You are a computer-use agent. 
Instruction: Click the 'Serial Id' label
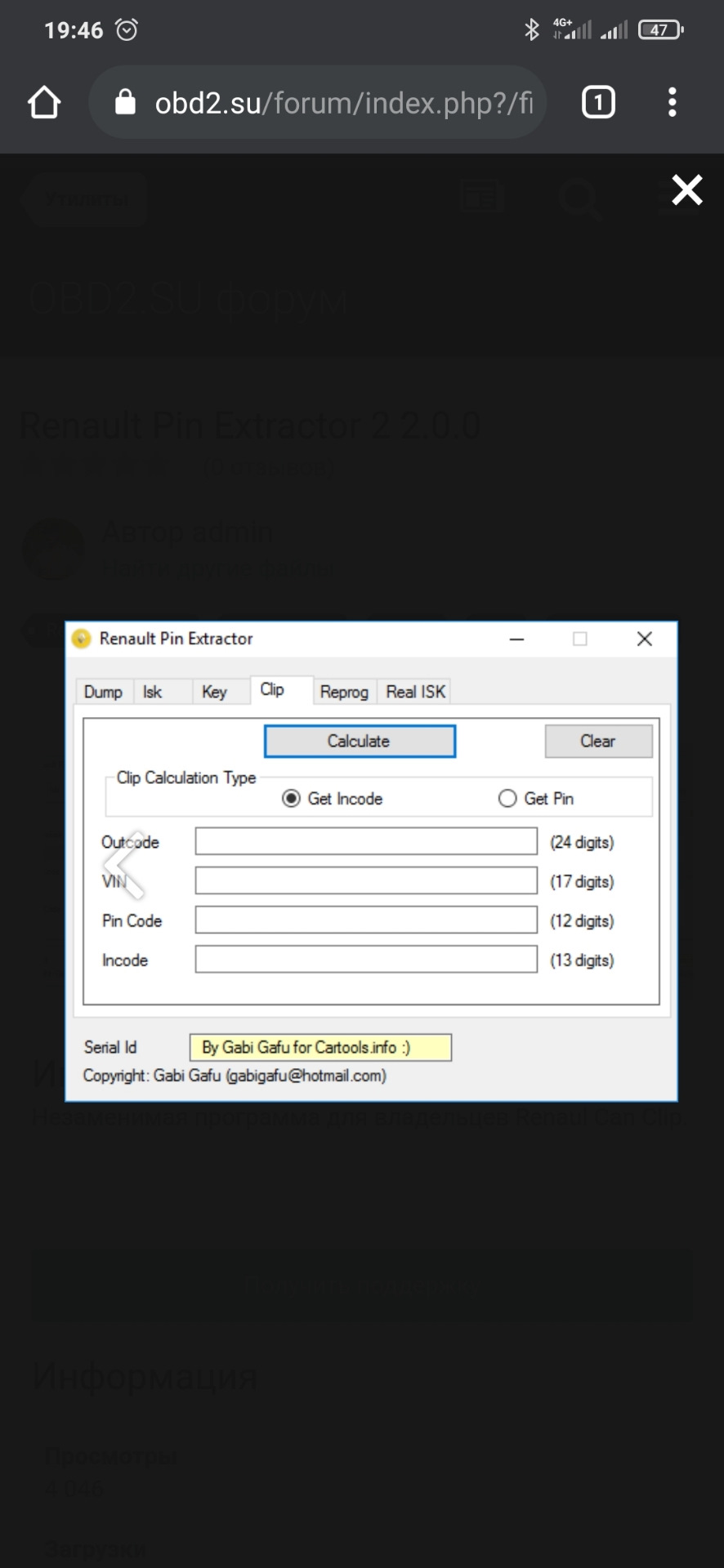110,1047
